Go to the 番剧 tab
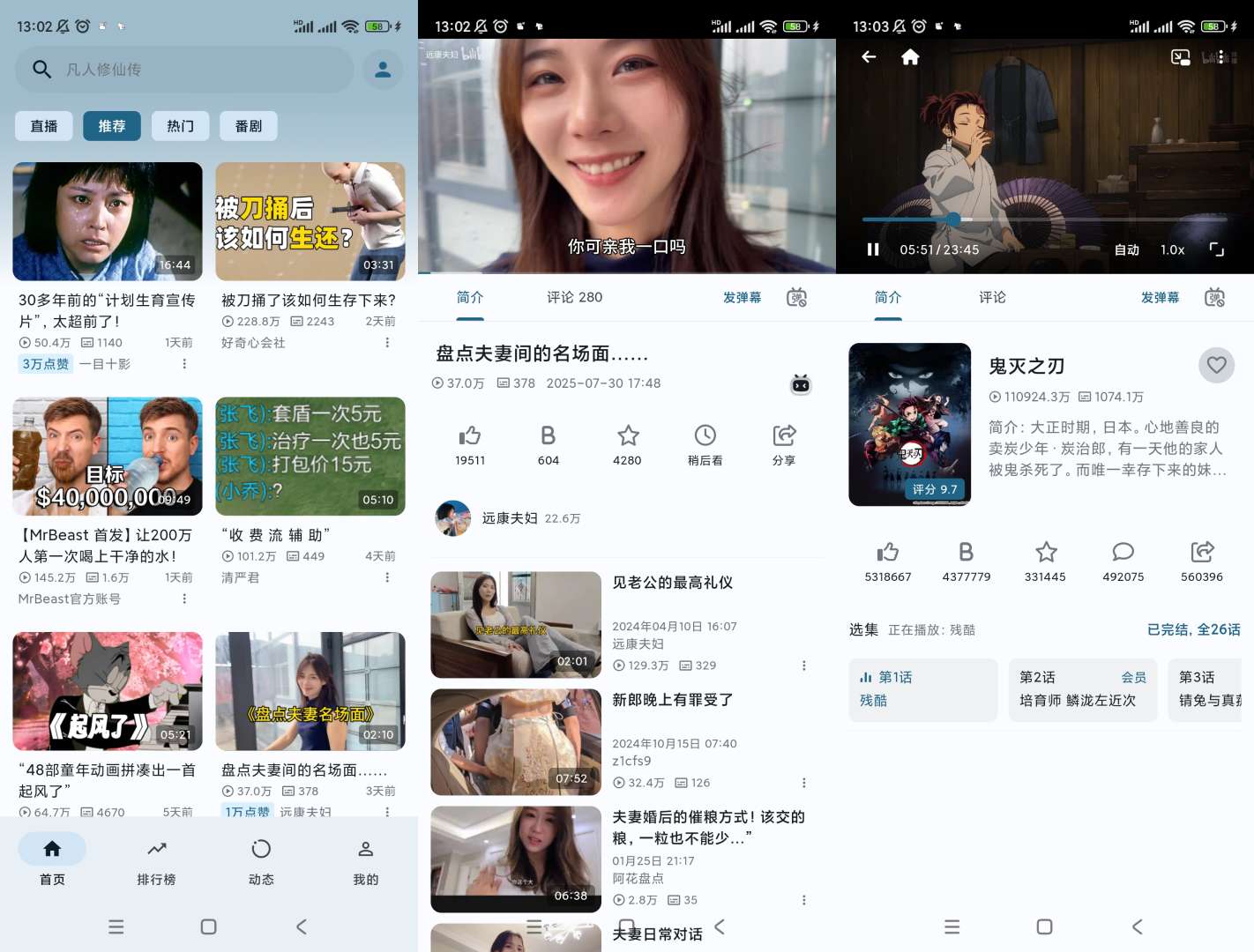Image resolution: width=1254 pixels, height=952 pixels. pyautogui.click(x=249, y=126)
